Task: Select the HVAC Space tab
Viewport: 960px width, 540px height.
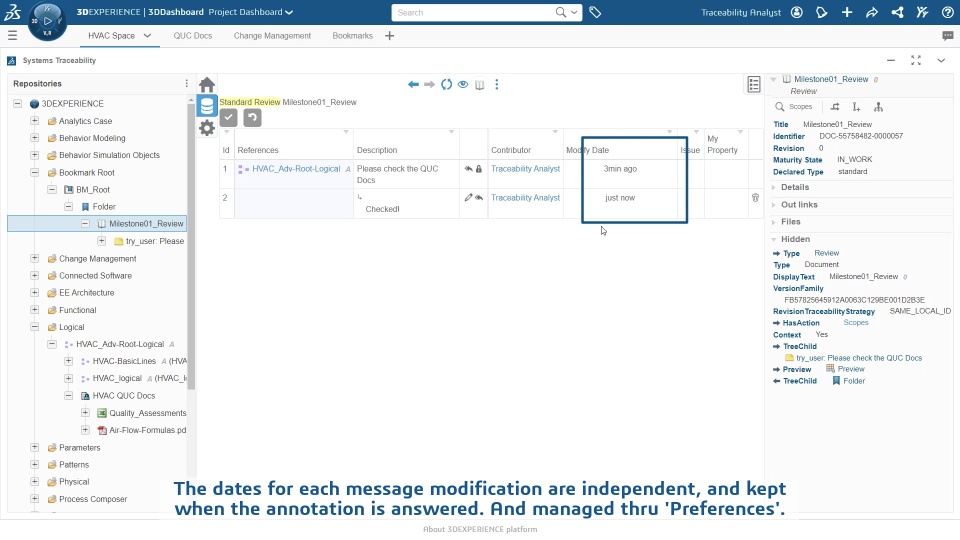Action: click(x=111, y=36)
